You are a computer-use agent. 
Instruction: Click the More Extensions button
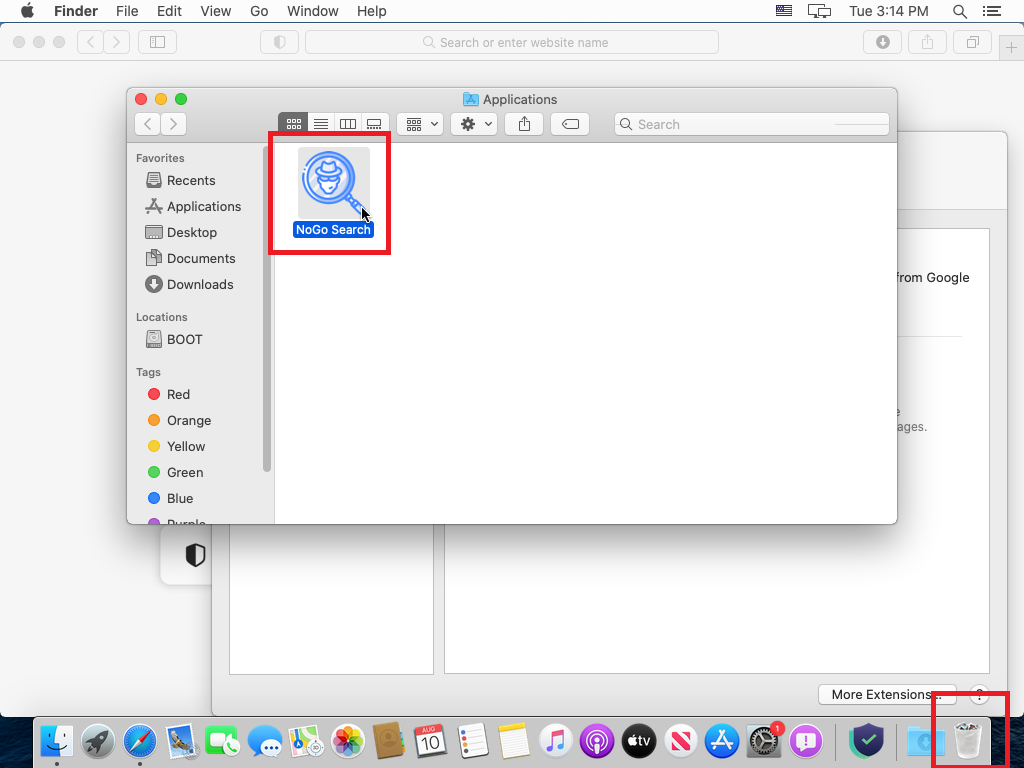pos(887,694)
